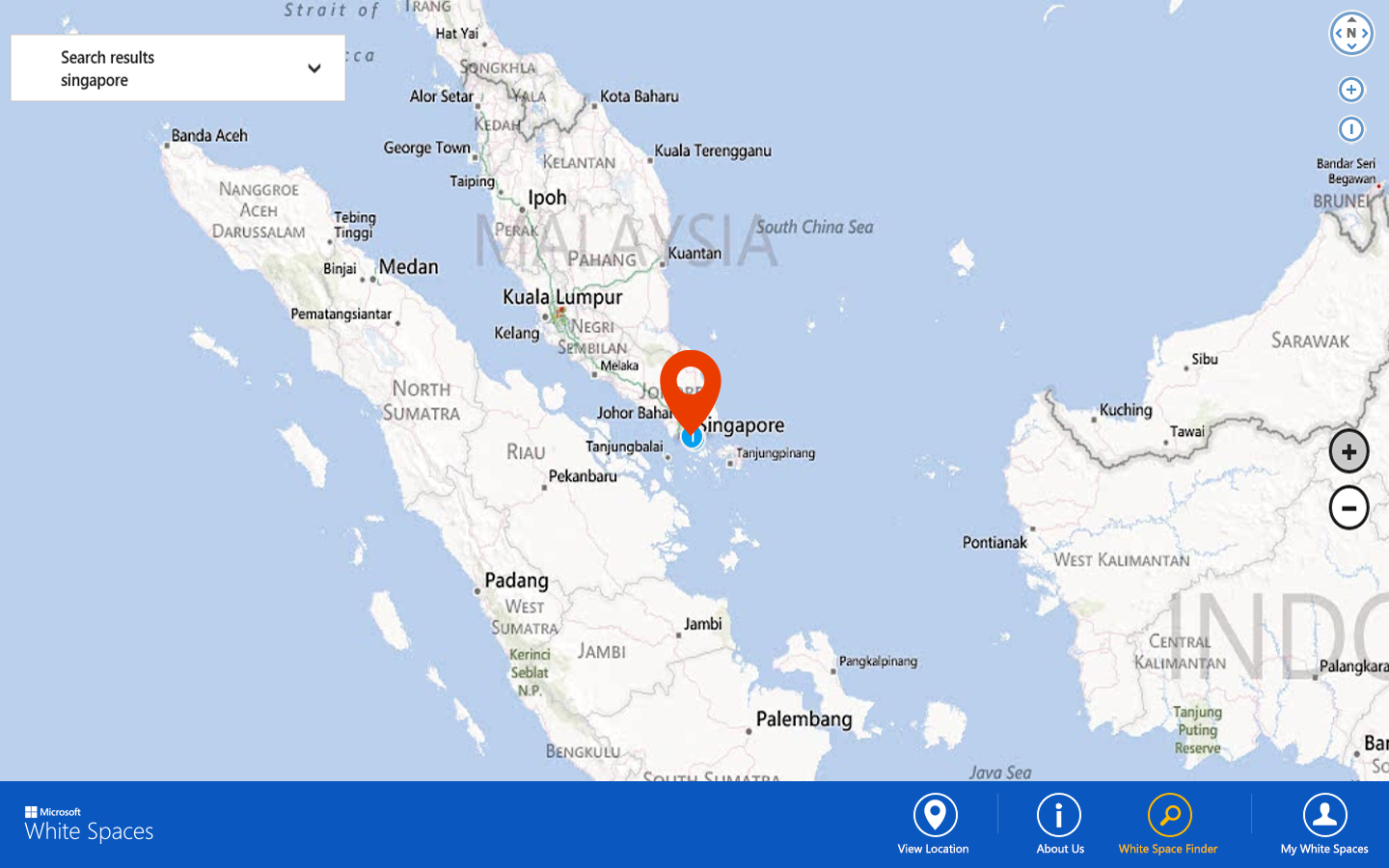Click the red location pin on Singapore
The image size is (1389, 868).
coord(691,386)
